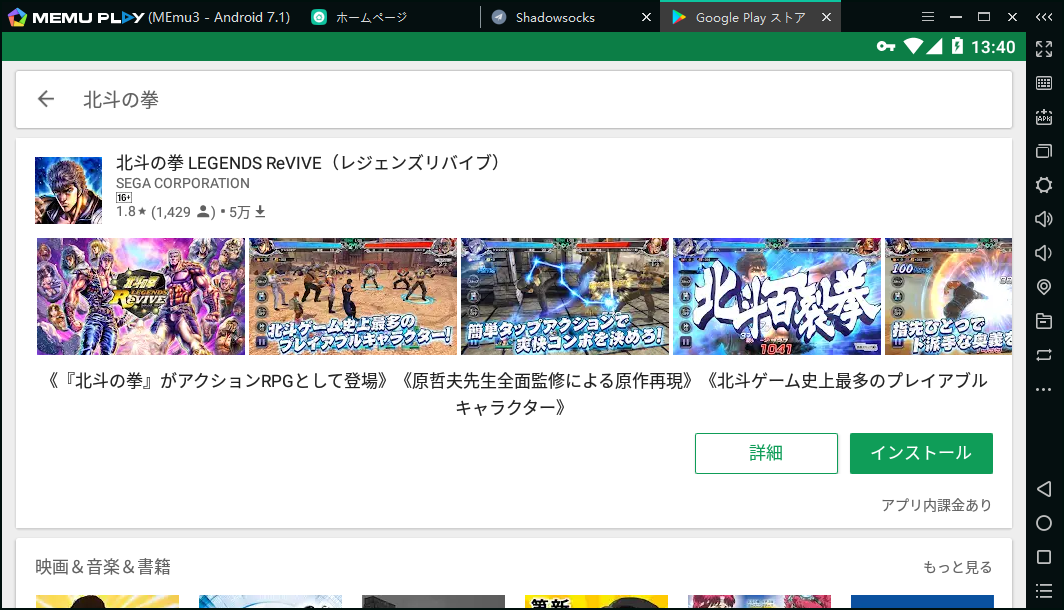Open the multi-instance window tool
This screenshot has height=610, width=1064.
[x=1044, y=151]
